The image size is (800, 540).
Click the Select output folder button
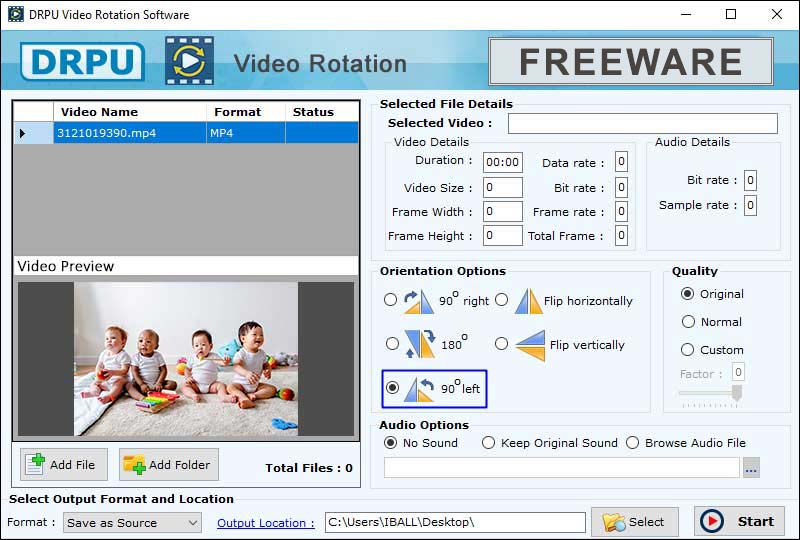635,522
